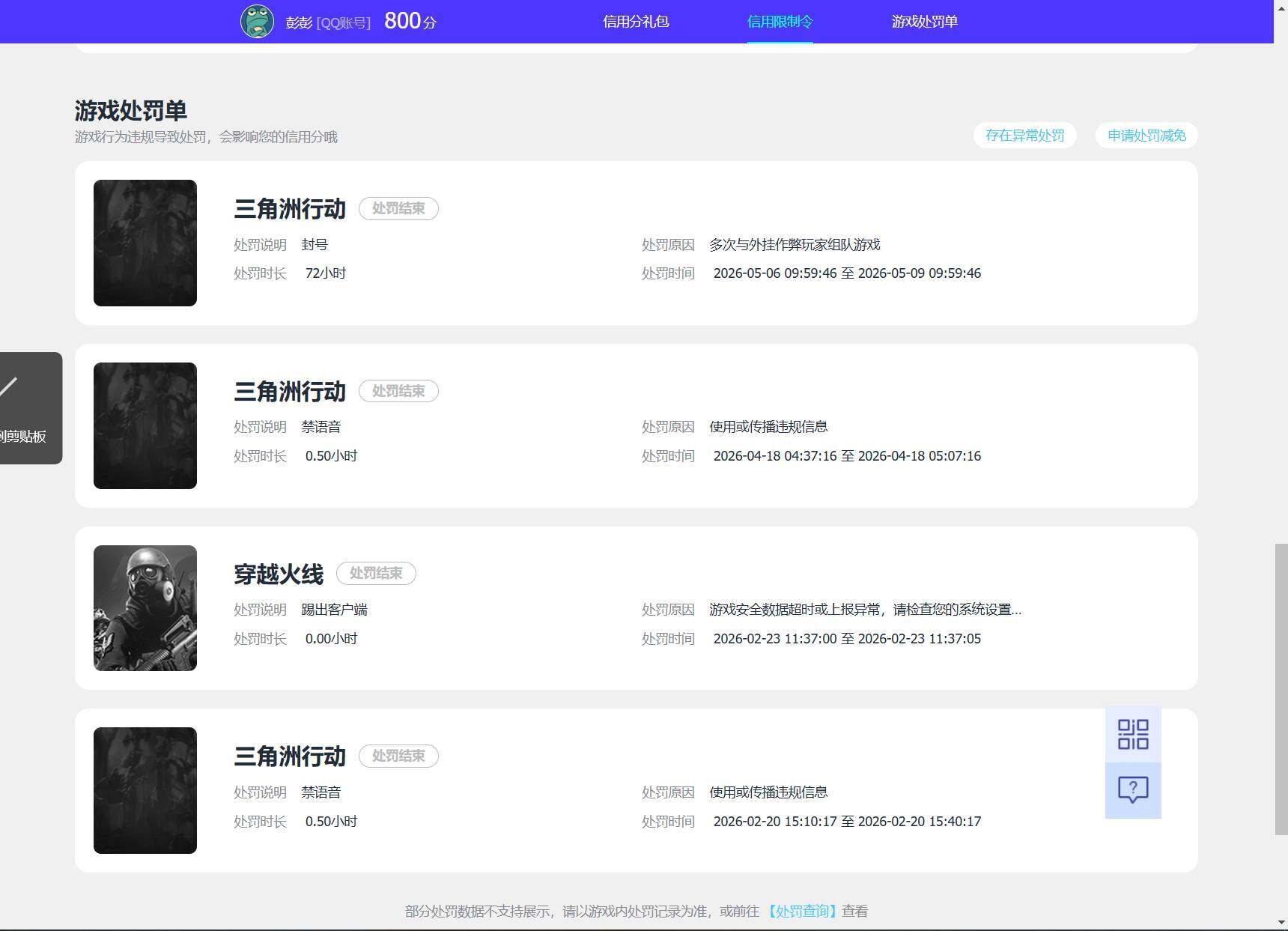
Task: Click the 穿越火线 game thumbnail
Action: [x=145, y=608]
